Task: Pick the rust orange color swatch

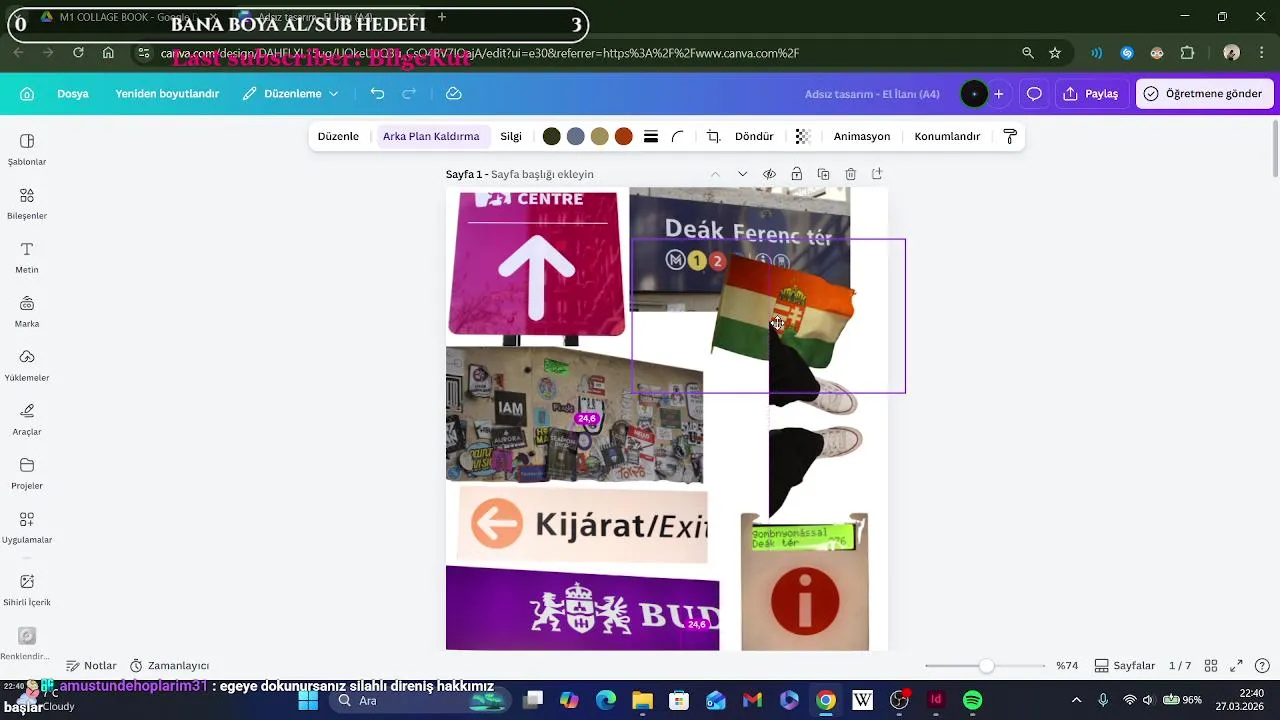Action: 624,136
